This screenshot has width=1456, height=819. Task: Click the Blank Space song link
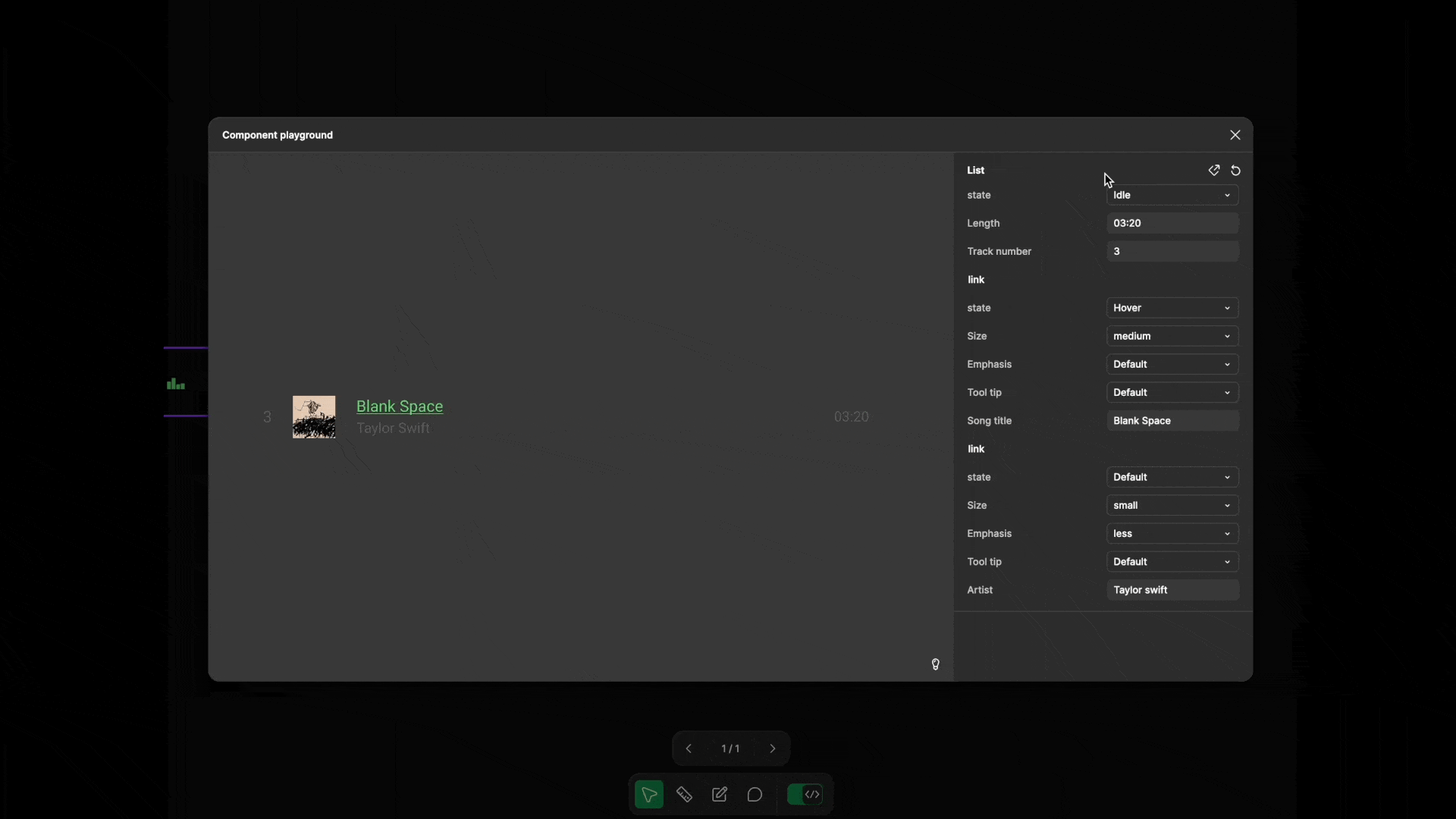[400, 406]
